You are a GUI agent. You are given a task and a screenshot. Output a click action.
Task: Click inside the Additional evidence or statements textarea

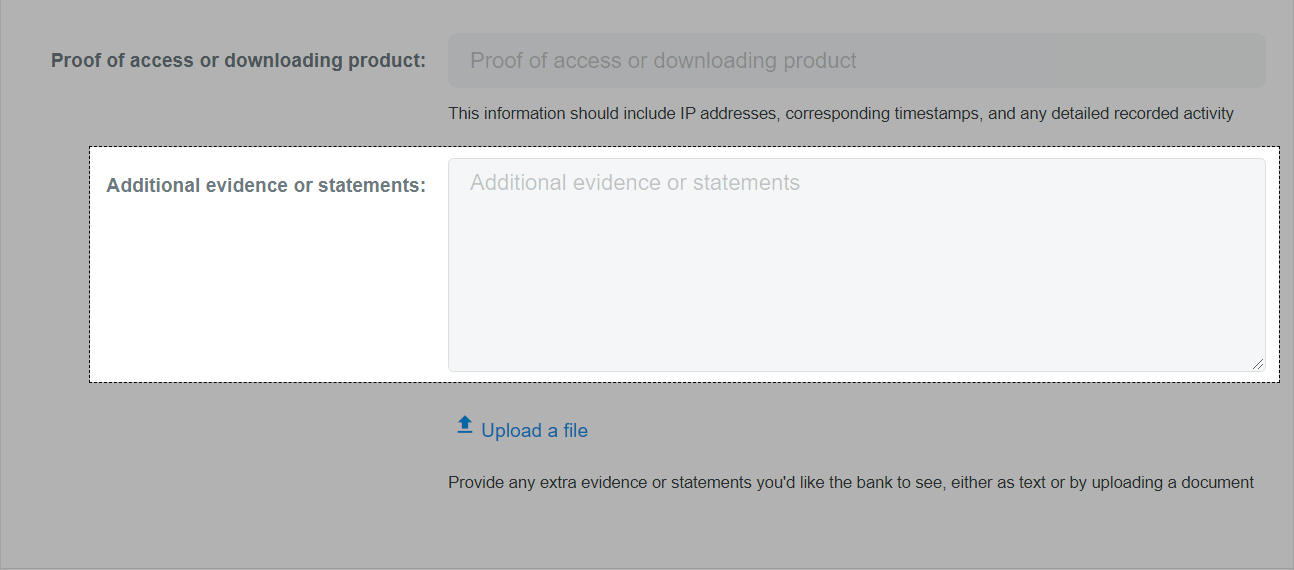pyautogui.click(x=857, y=265)
